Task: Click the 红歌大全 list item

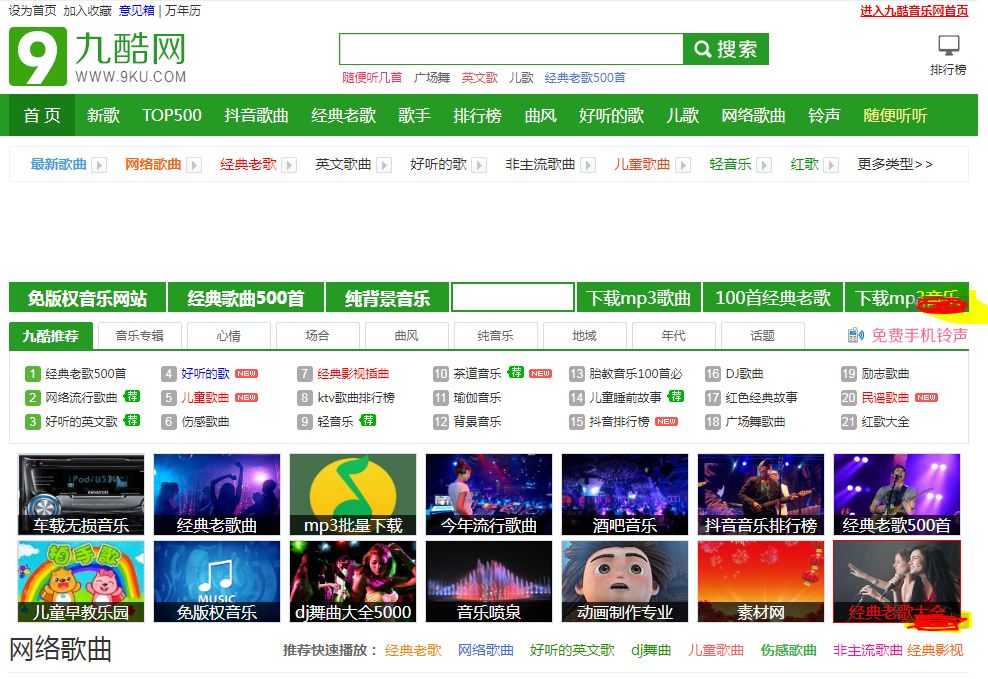Action: pos(885,421)
